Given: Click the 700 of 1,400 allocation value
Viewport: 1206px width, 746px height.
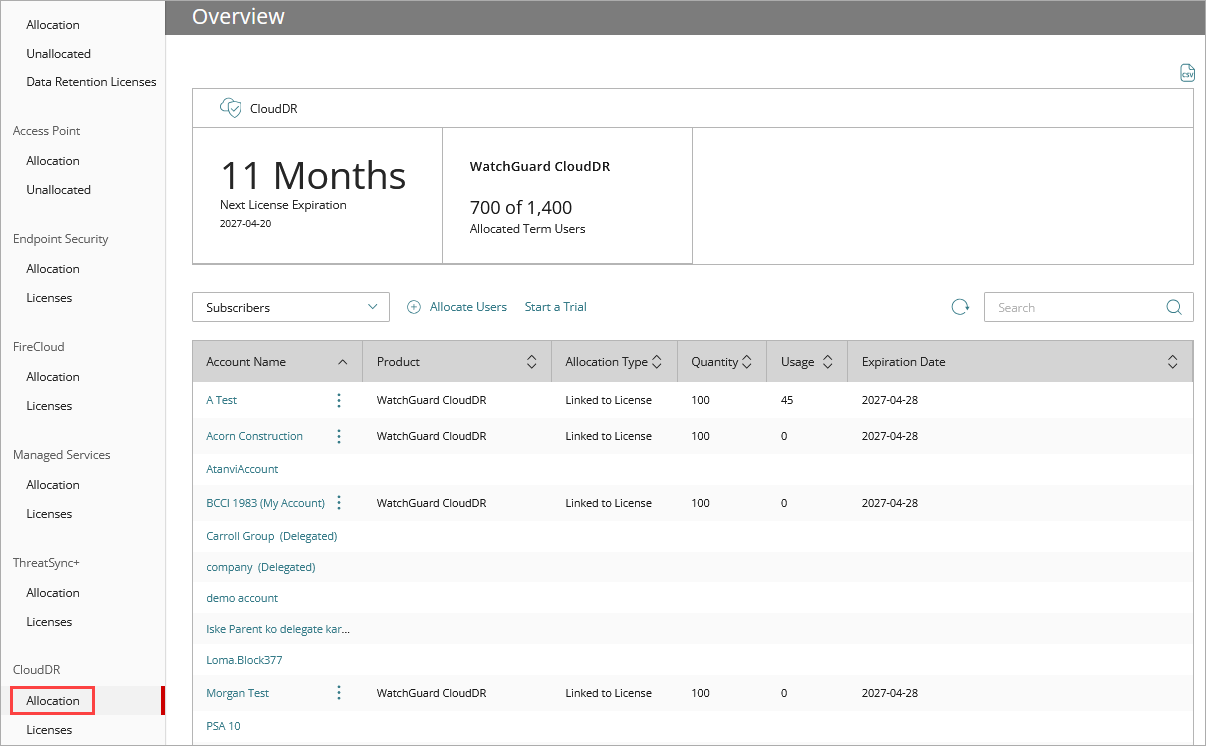Looking at the screenshot, I should pyautogui.click(x=521, y=208).
